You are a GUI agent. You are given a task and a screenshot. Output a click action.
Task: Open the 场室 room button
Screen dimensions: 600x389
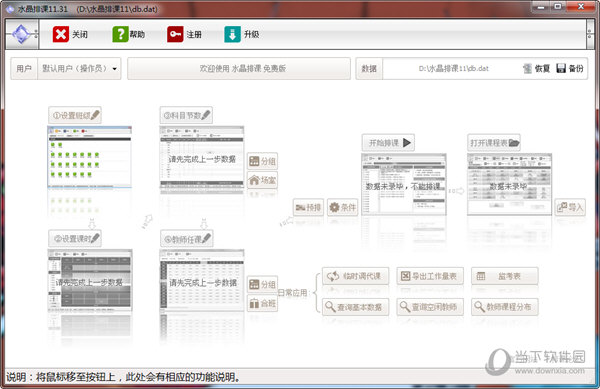[262, 180]
